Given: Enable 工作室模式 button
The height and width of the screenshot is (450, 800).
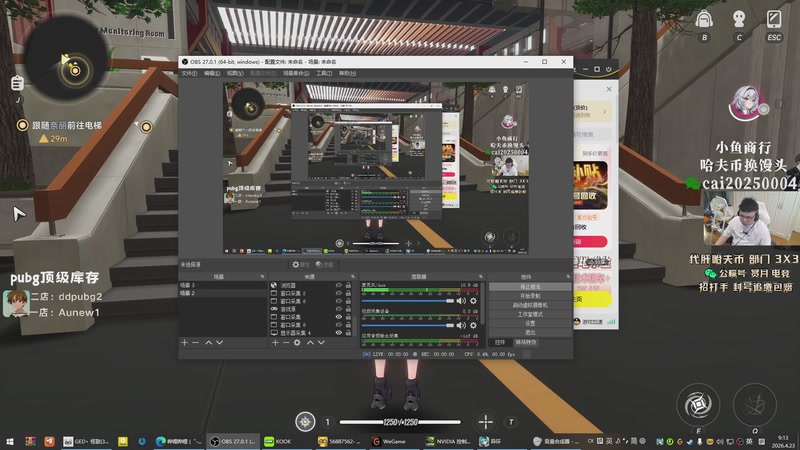Looking at the screenshot, I should [x=530, y=314].
